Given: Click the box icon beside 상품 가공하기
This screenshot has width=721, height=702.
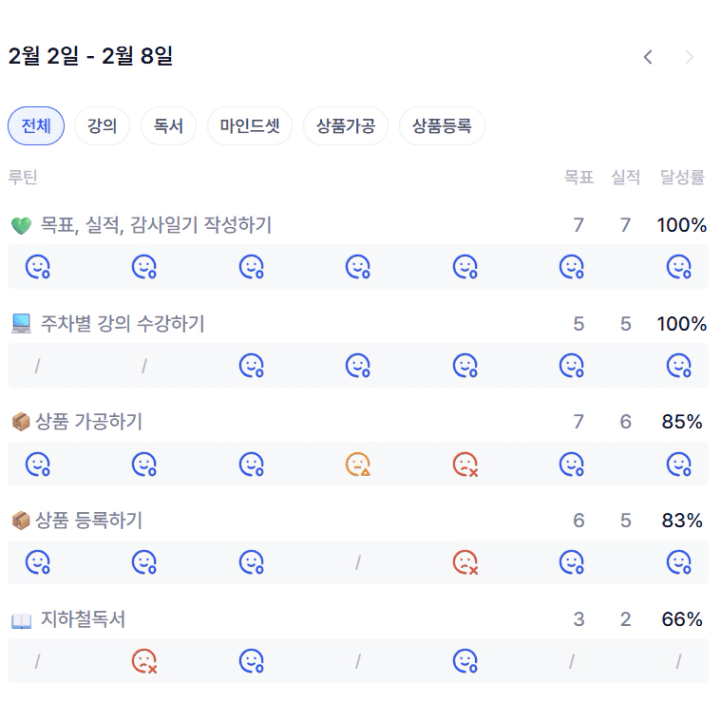Looking at the screenshot, I should 20,422.
